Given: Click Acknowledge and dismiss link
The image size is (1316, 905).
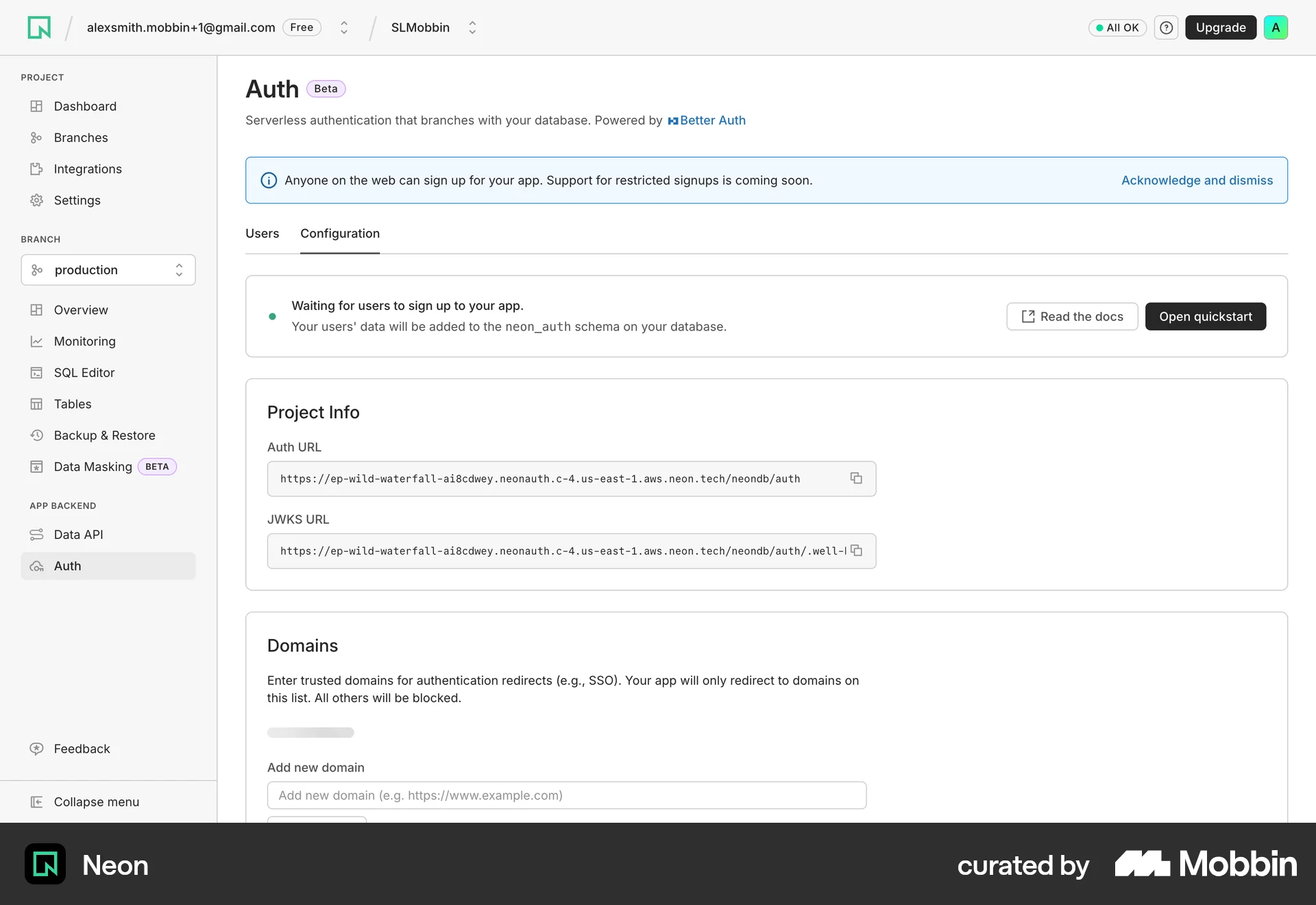Looking at the screenshot, I should click(1197, 180).
